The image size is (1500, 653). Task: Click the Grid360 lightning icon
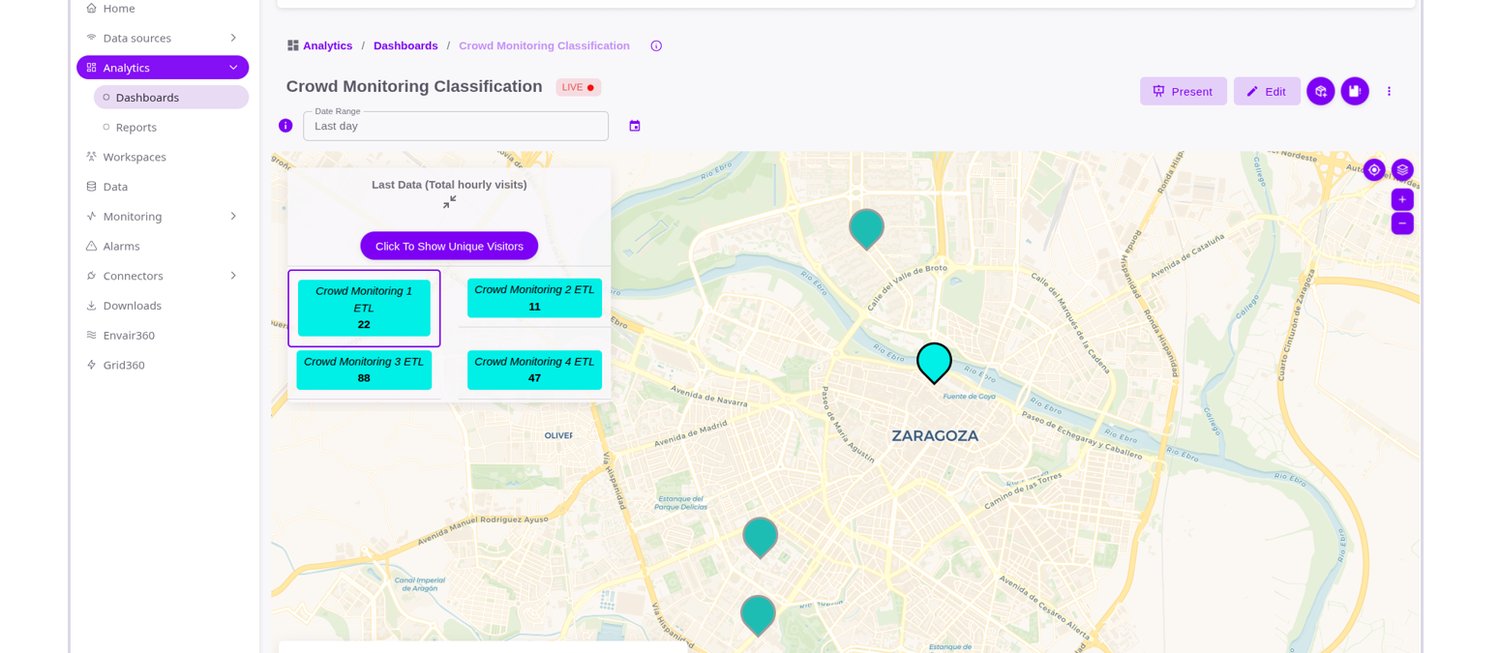coord(92,365)
